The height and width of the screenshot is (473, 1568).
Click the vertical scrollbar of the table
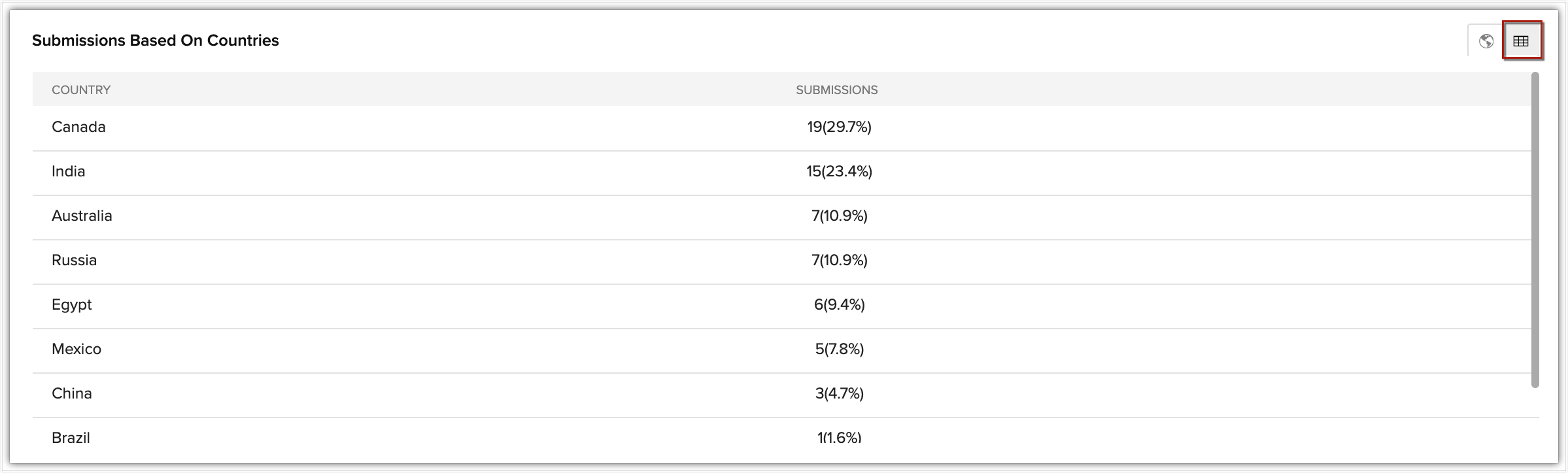click(x=1535, y=229)
